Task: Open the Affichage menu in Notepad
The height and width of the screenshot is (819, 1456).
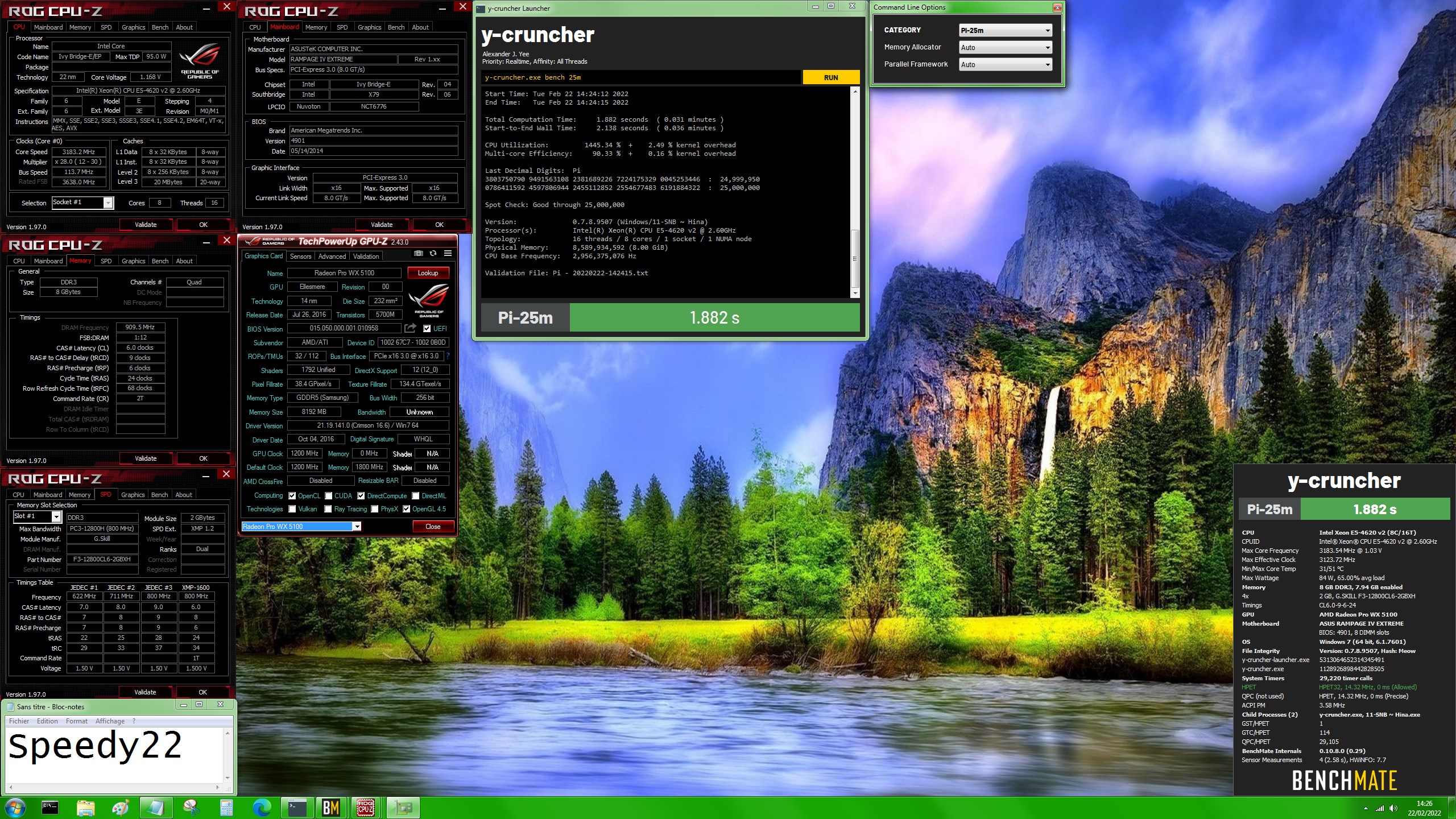Action: tap(110, 721)
